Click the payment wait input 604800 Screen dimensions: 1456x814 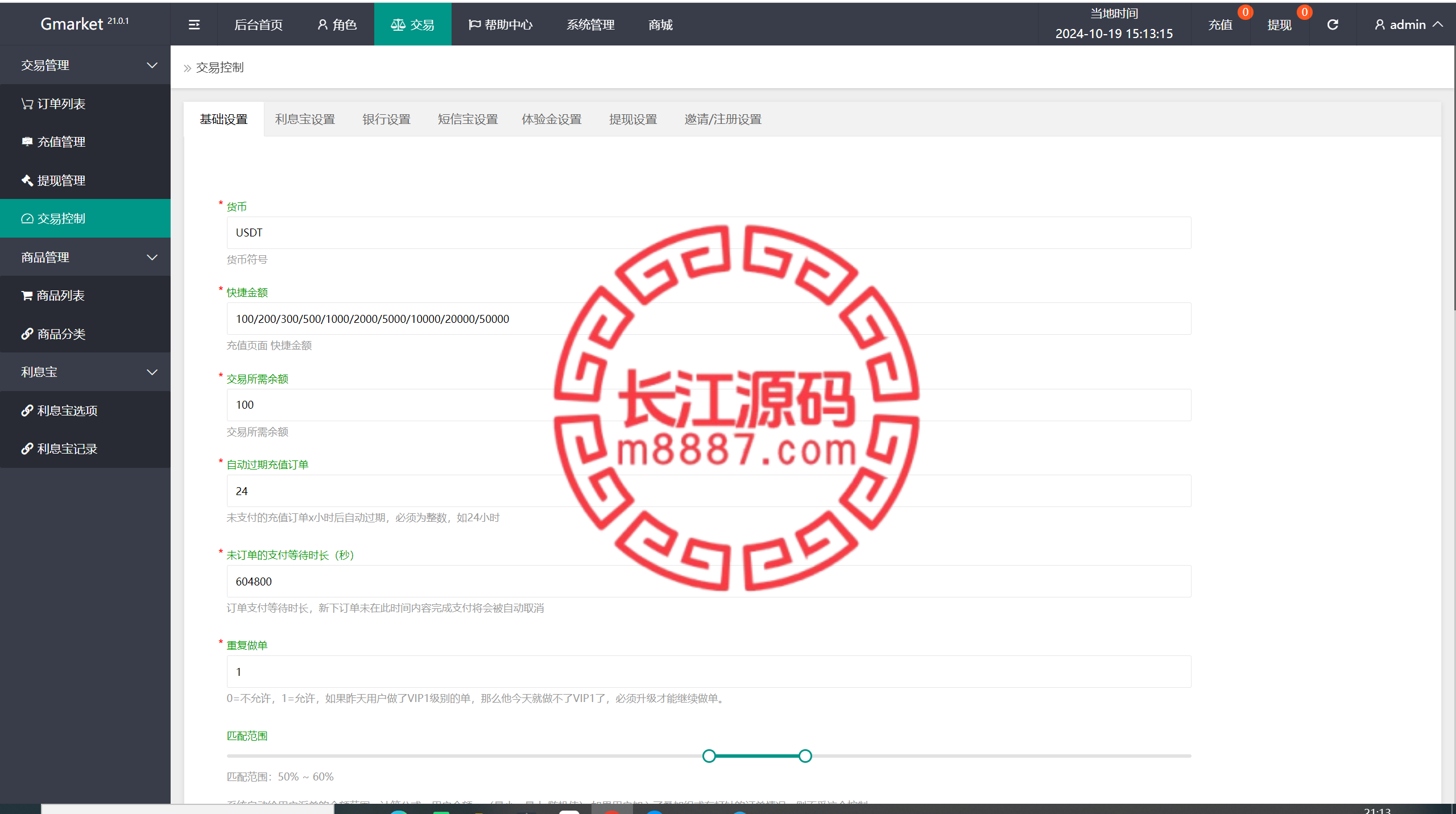(709, 582)
